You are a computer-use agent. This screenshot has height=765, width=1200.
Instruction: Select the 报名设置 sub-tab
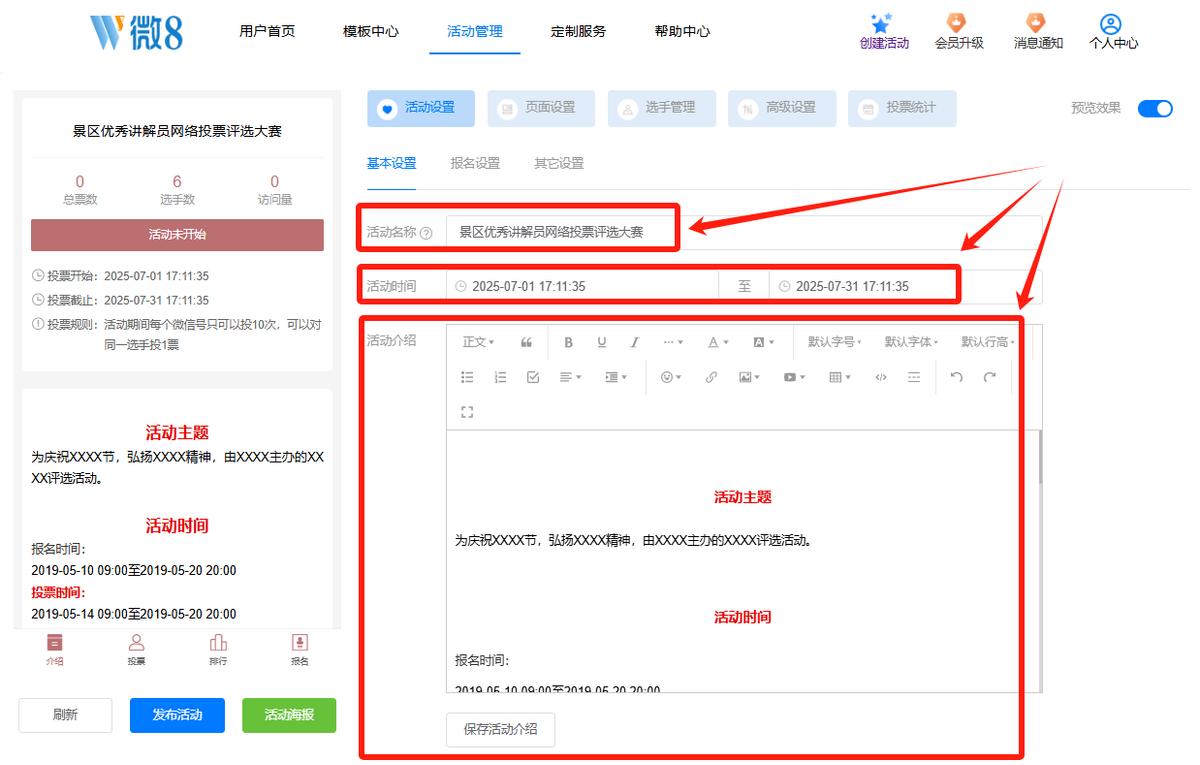475,164
